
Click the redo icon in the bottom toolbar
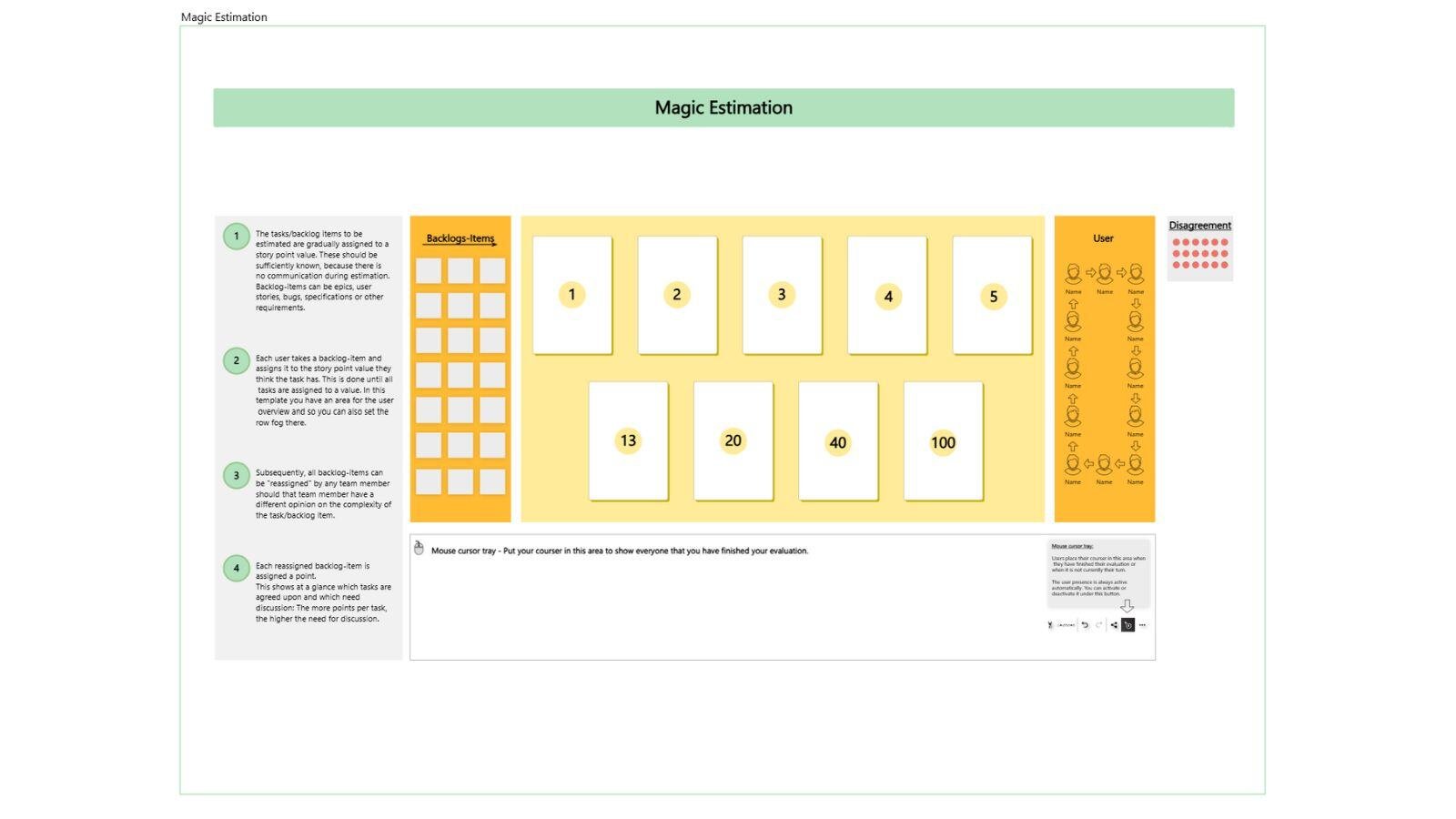coord(1098,625)
